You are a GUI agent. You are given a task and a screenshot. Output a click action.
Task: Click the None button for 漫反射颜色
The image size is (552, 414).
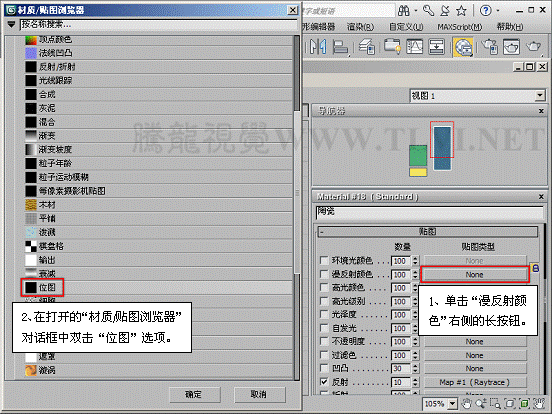[x=475, y=275]
